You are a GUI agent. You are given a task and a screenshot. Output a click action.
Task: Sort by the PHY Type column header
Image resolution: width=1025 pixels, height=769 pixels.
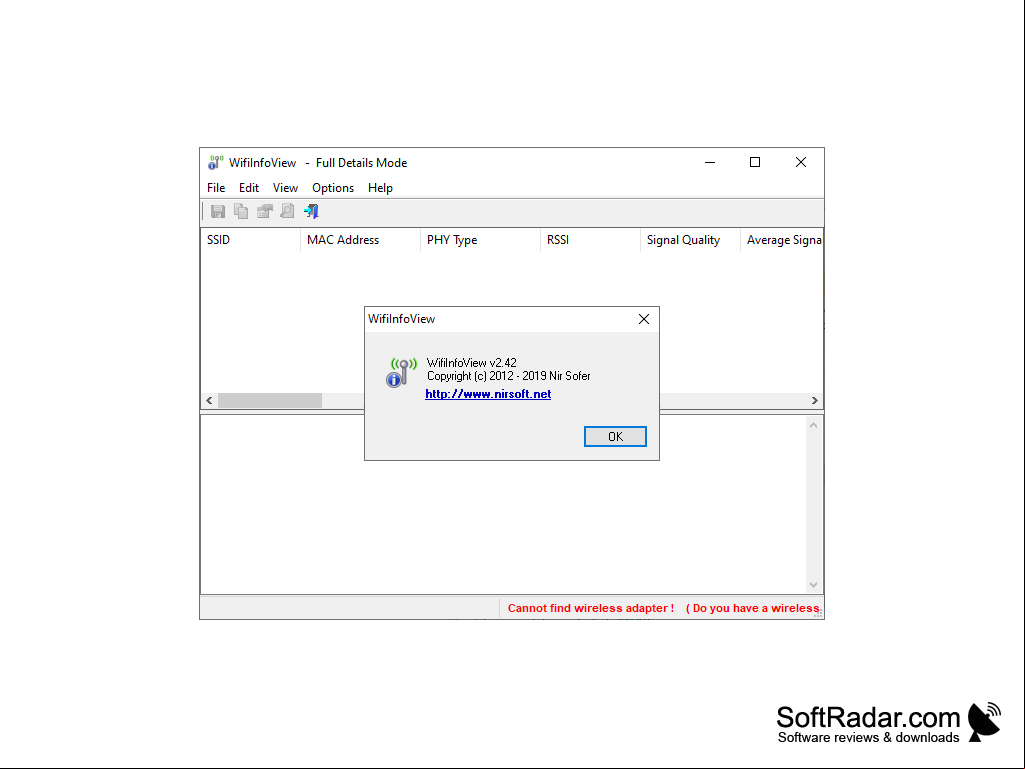click(480, 240)
